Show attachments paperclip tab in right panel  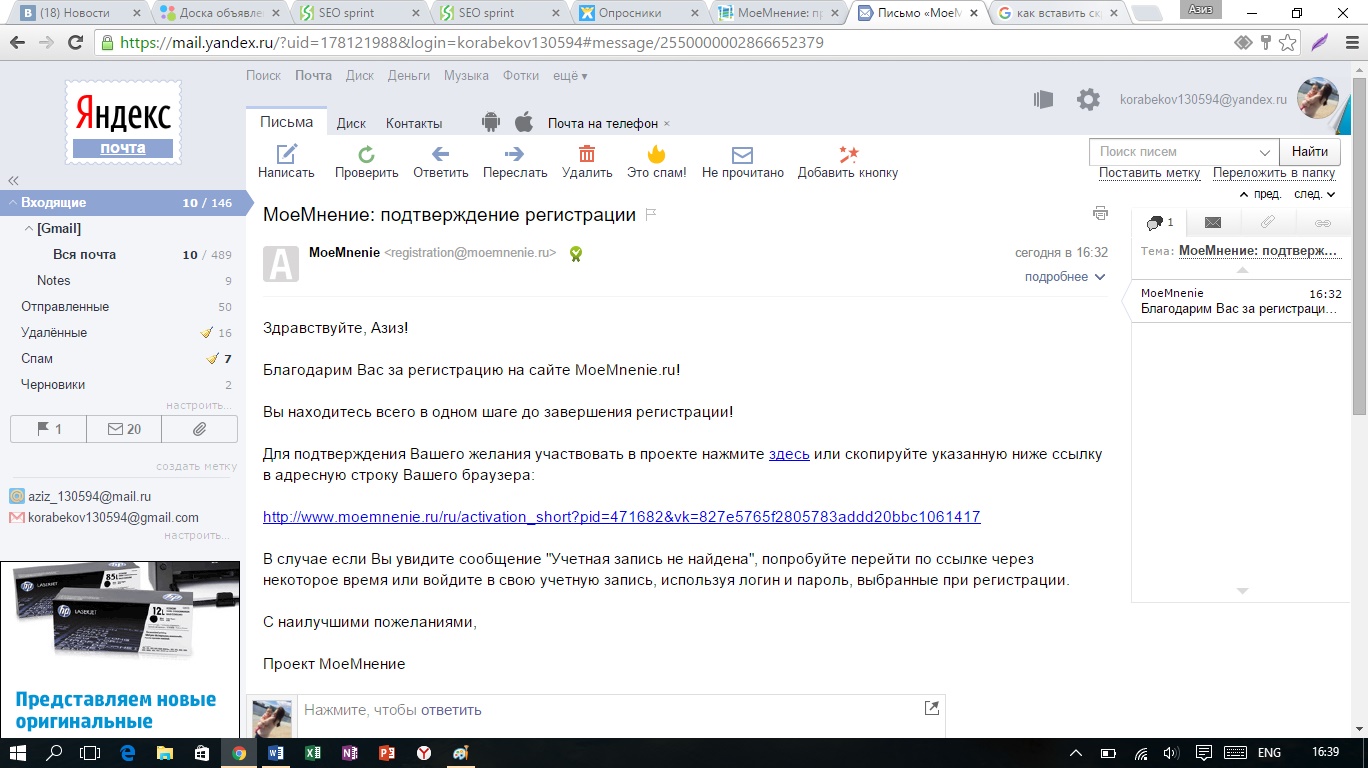tap(1267, 222)
